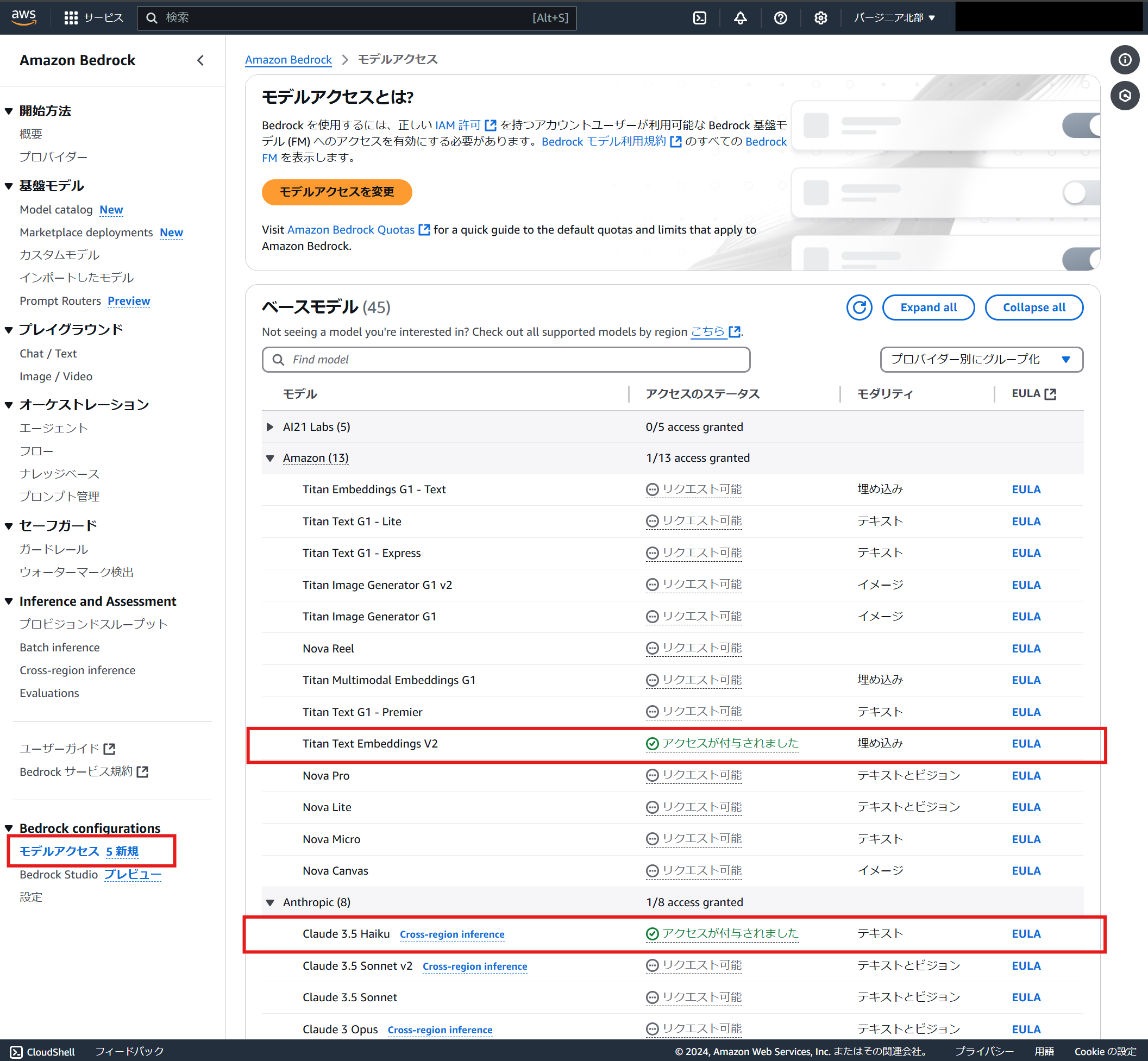Open the notifications bell
This screenshot has height=1061, width=1148.
pyautogui.click(x=741, y=18)
